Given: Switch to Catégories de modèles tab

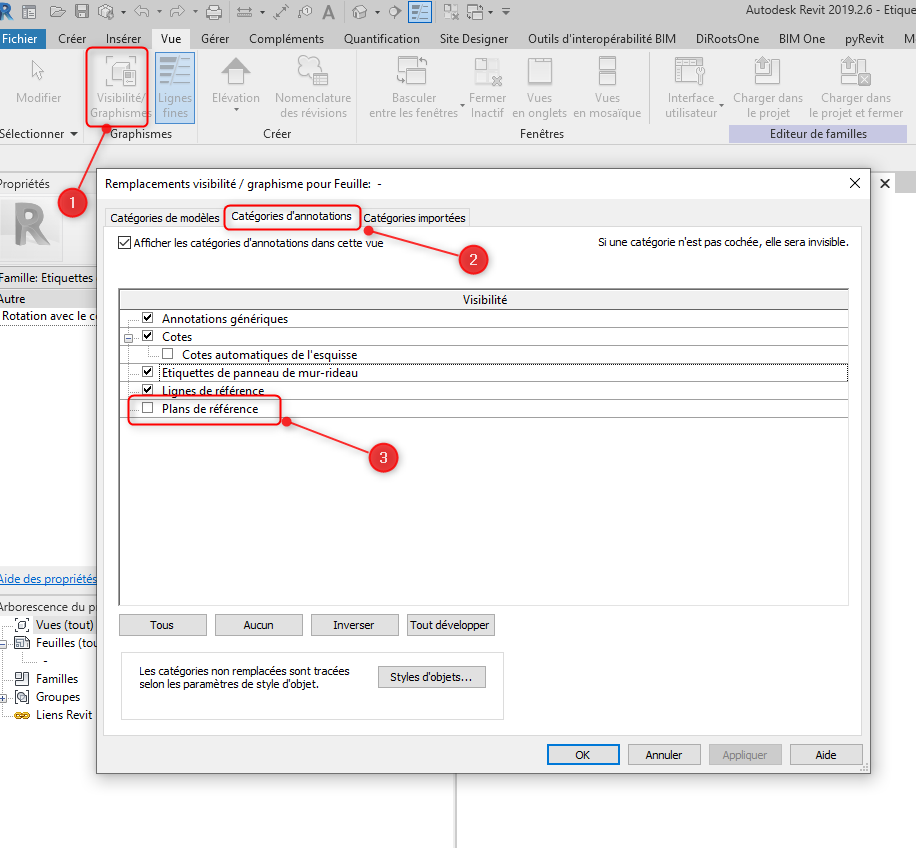Looking at the screenshot, I should point(164,218).
